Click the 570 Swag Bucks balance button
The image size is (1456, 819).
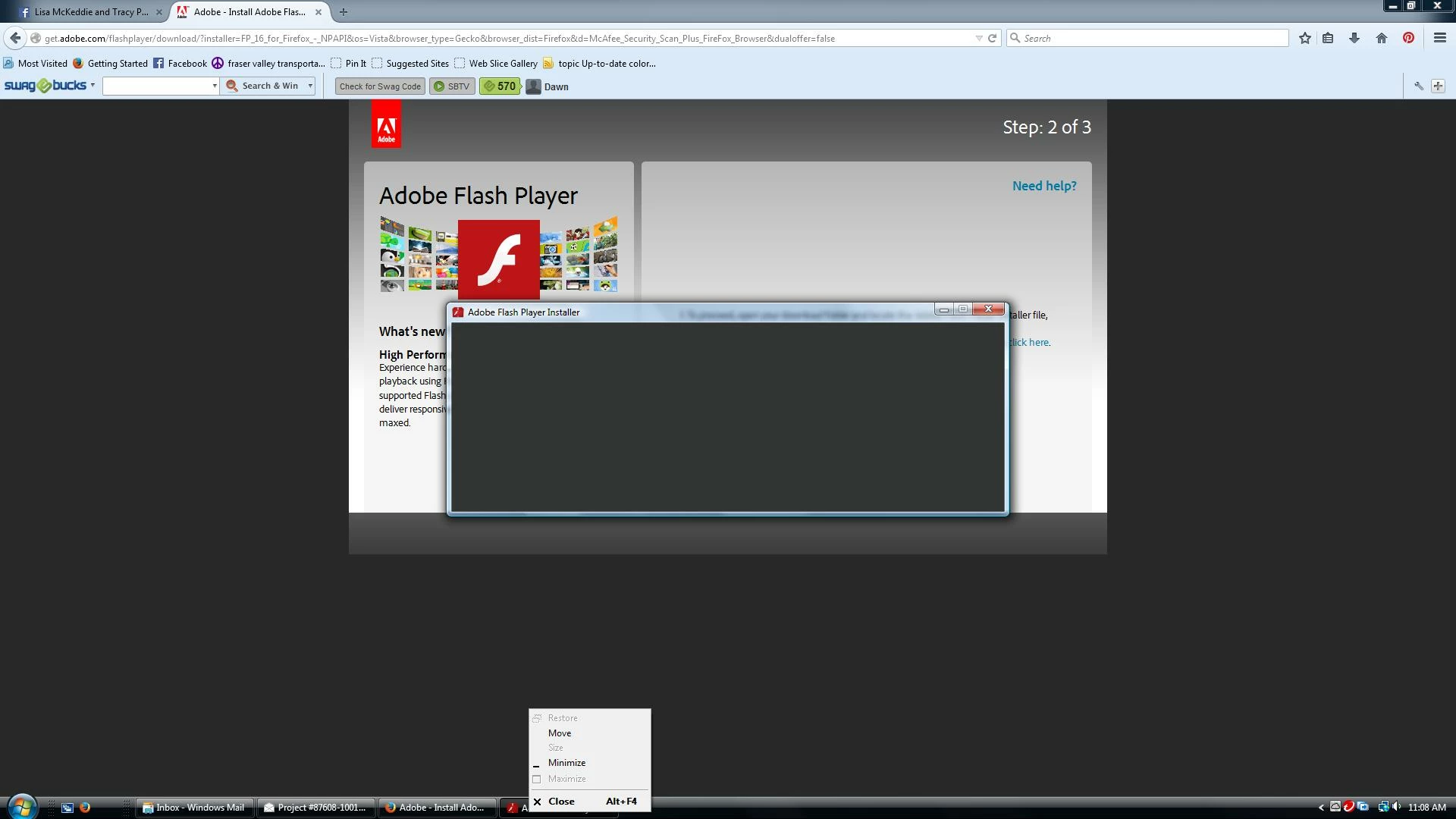pyautogui.click(x=500, y=86)
